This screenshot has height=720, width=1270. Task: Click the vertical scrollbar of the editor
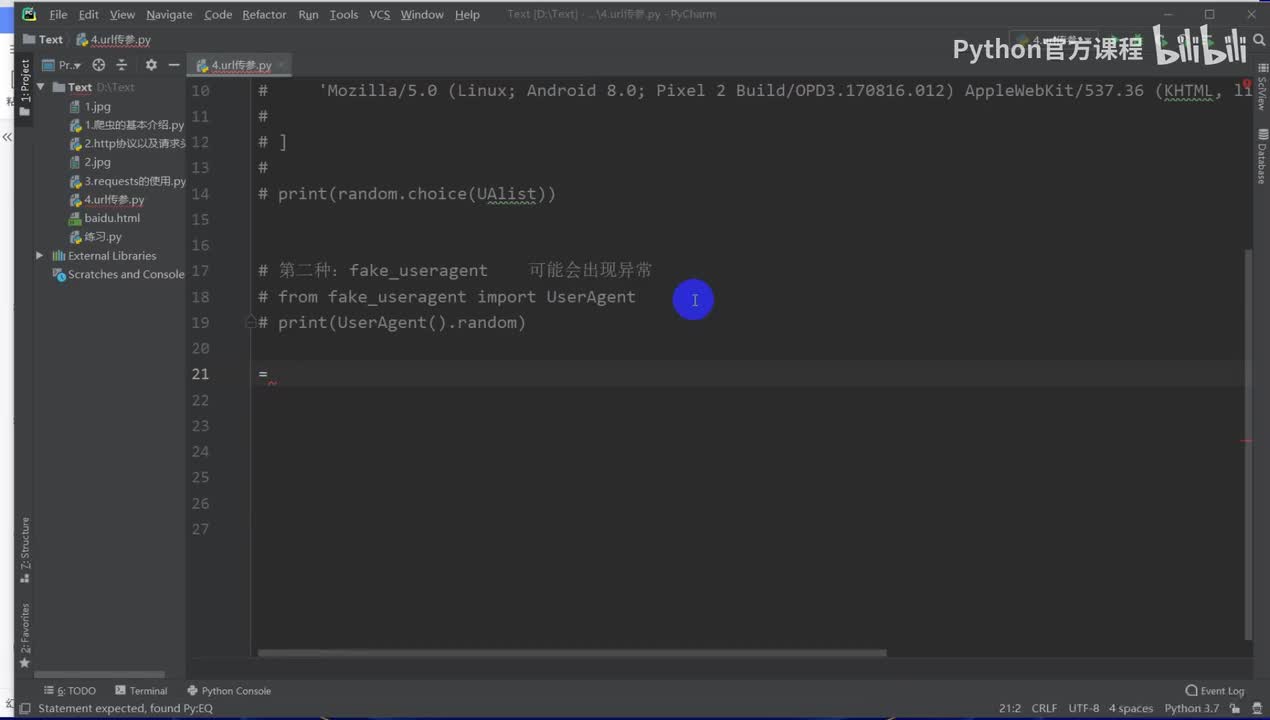coord(1246,445)
